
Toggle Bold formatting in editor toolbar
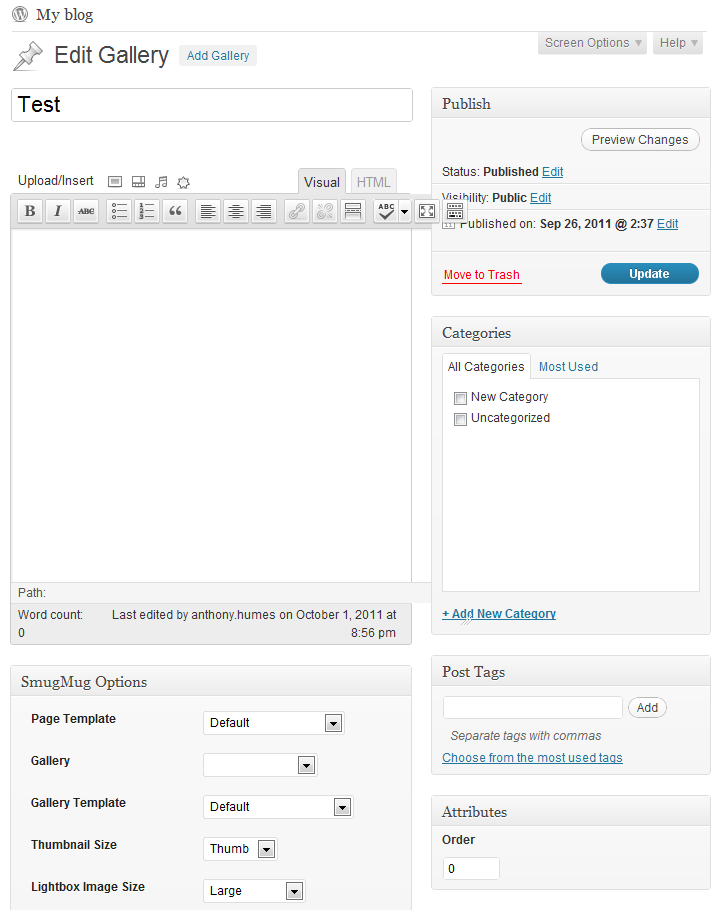30,211
